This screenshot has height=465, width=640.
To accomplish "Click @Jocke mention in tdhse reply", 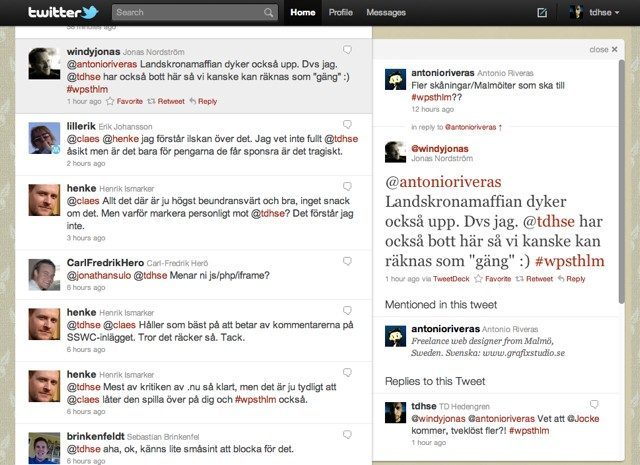I will coord(583,418).
